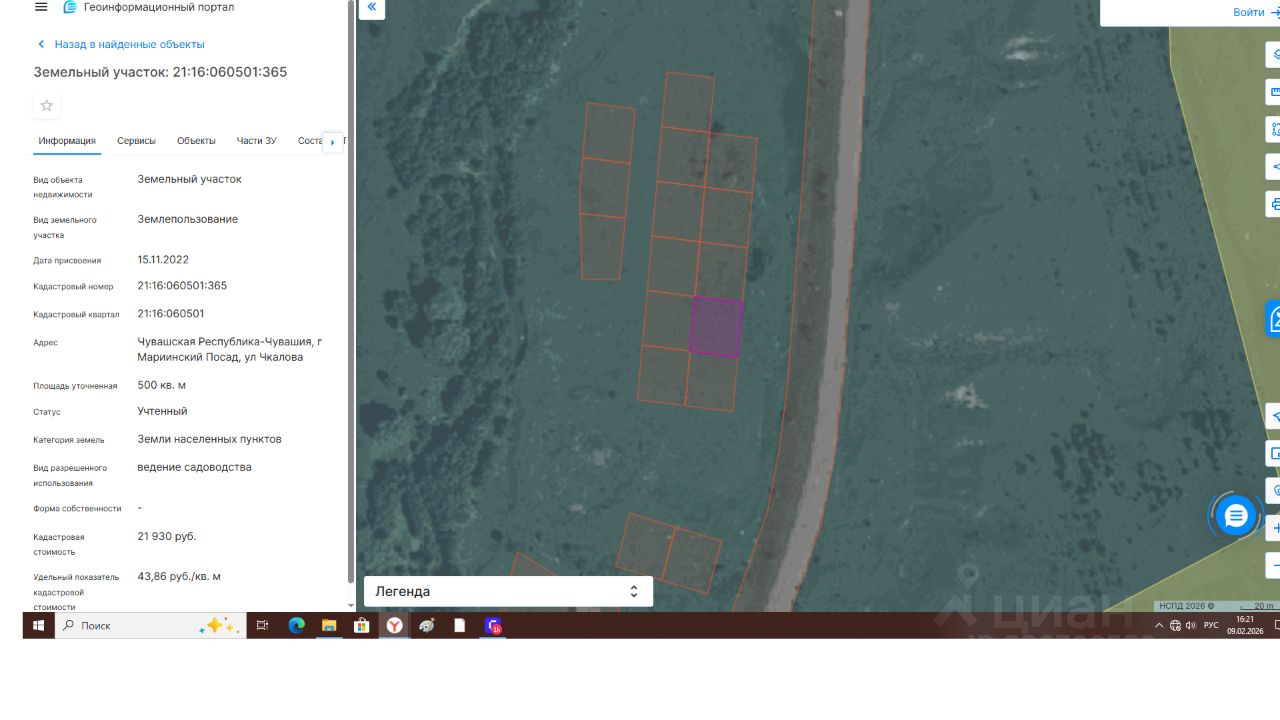Add the land plot to favorites with the star
Screen dimensions: 1280x720
point(46,105)
